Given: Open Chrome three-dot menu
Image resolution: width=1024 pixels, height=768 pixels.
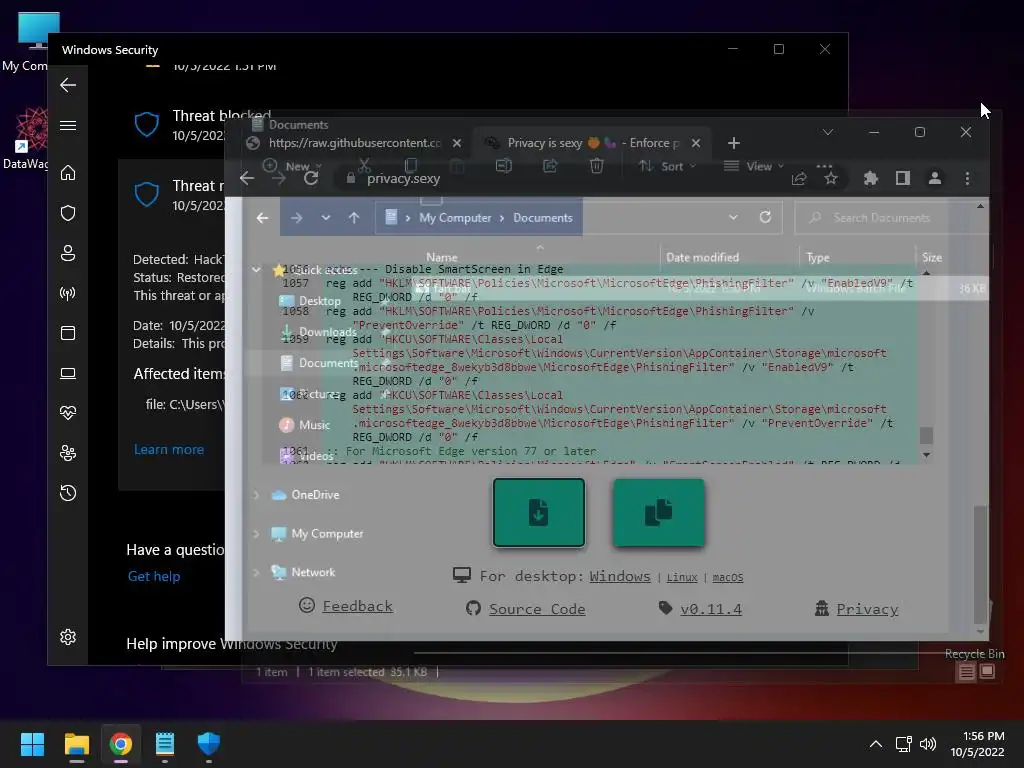Looking at the screenshot, I should [967, 178].
